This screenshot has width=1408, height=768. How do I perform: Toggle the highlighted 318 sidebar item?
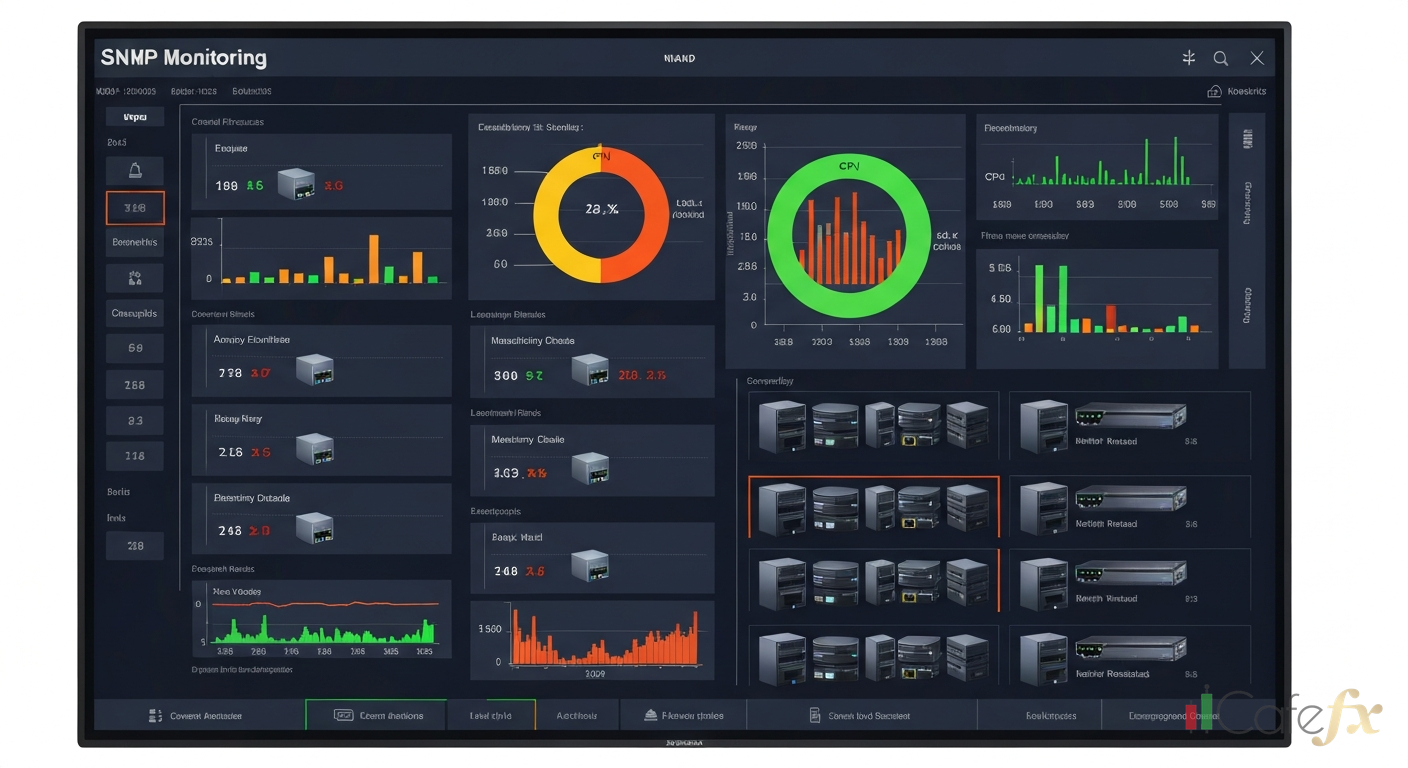(x=134, y=207)
